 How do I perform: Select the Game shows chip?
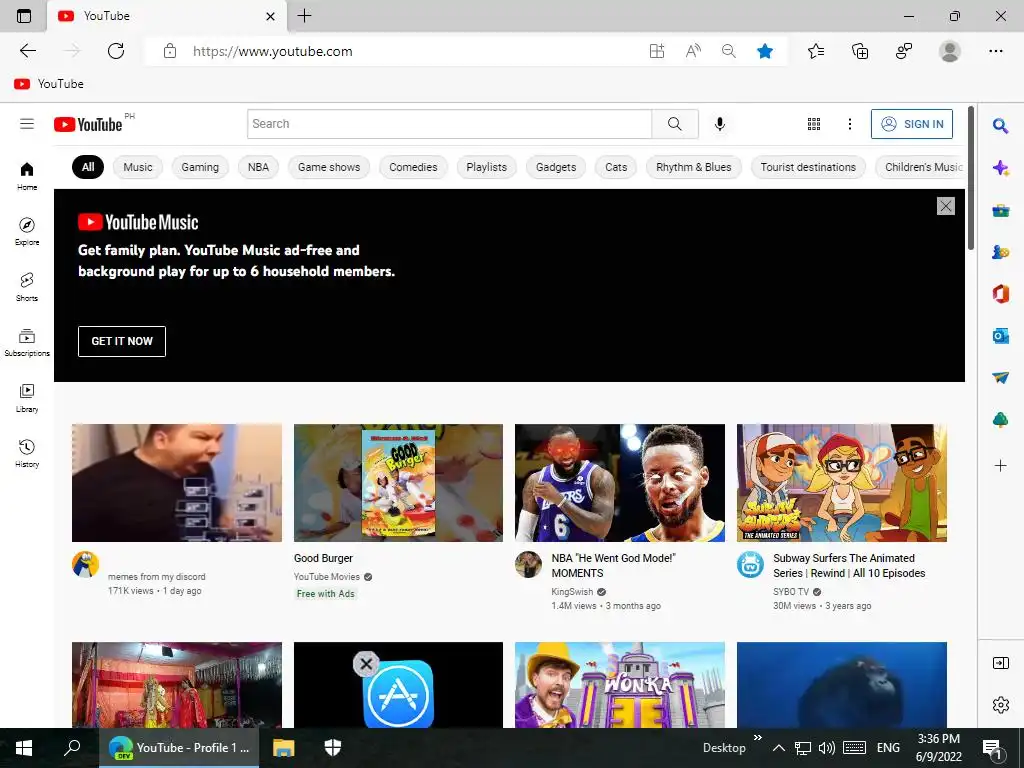click(x=328, y=167)
